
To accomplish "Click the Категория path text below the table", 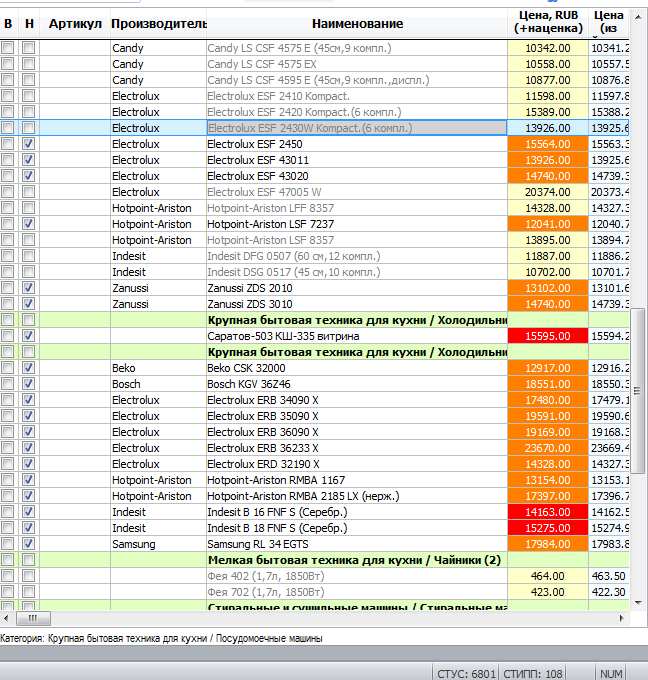I will [161, 638].
